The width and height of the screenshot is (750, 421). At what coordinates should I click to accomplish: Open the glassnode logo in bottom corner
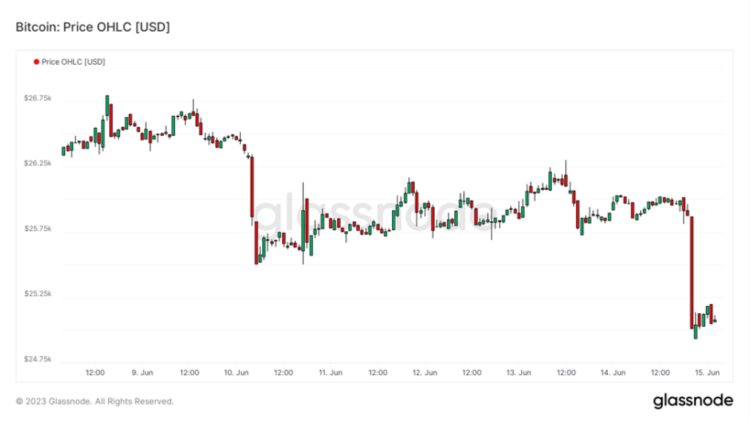(692, 401)
